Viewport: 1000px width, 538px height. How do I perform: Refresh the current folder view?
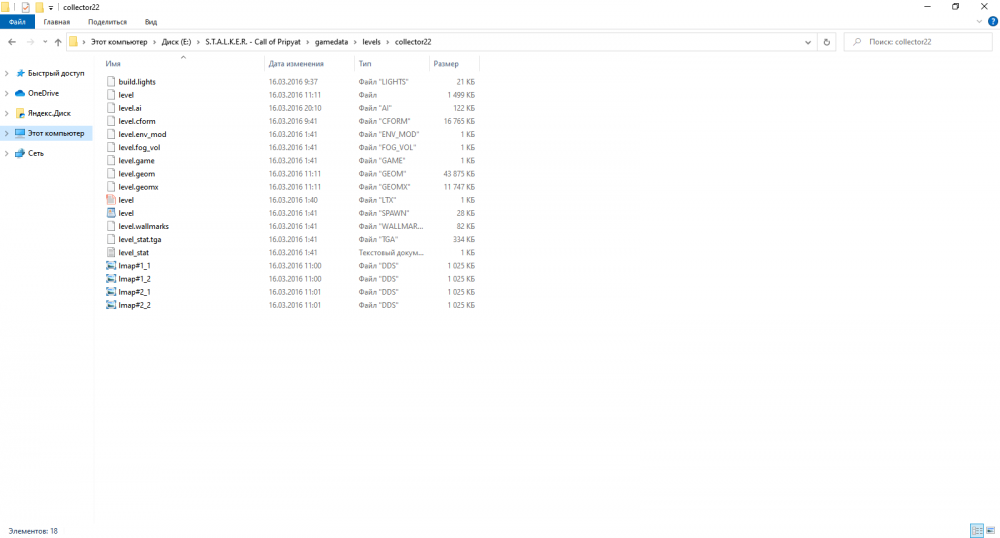(x=827, y=42)
